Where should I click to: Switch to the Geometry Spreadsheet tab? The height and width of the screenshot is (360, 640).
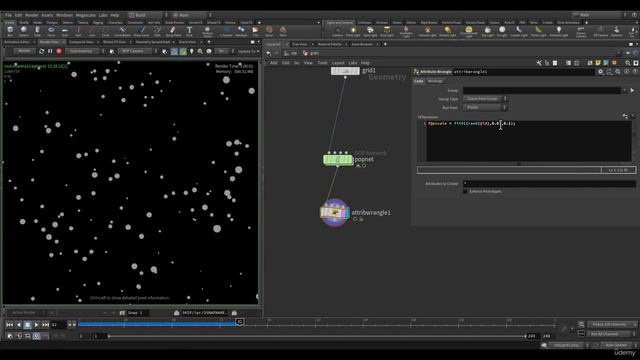coord(153,42)
